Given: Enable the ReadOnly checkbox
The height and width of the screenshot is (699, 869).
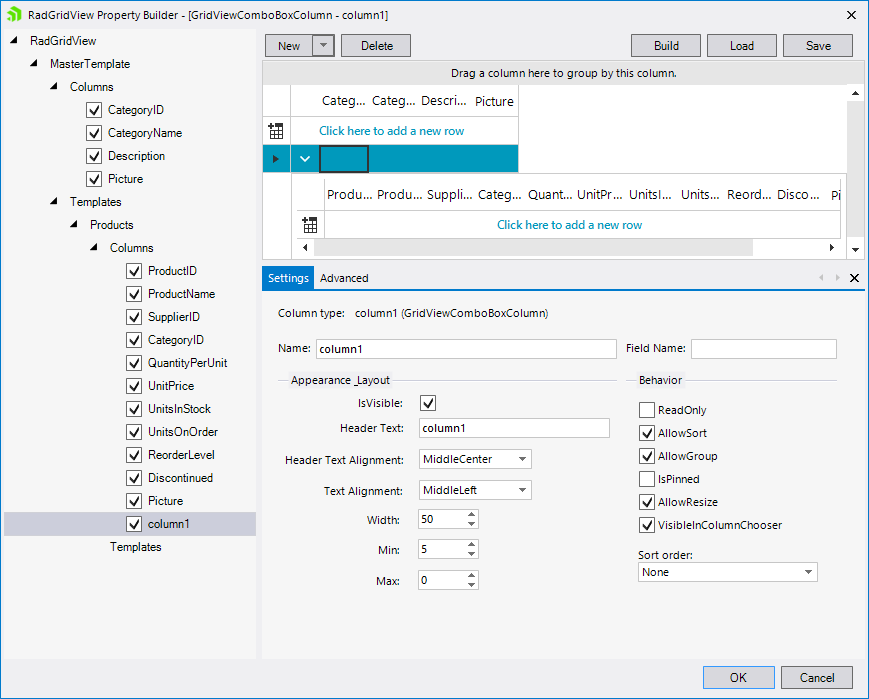Looking at the screenshot, I should pyautogui.click(x=647, y=410).
